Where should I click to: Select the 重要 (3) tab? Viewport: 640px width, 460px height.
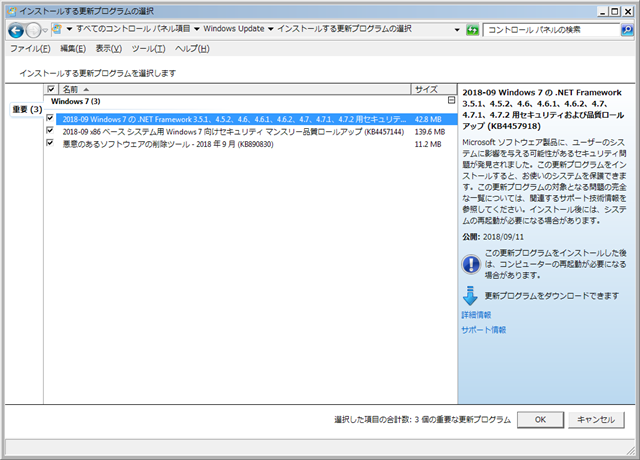click(27, 109)
